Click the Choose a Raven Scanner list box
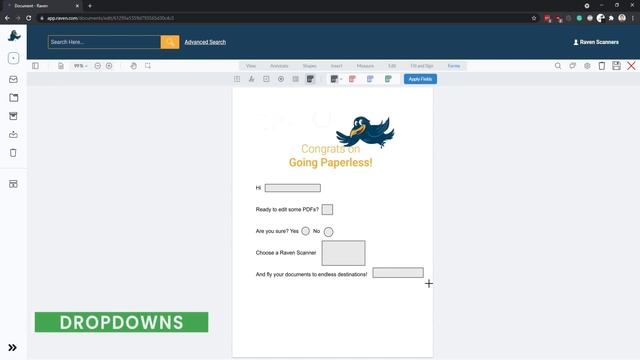Screen dimensions: 640x360 [343, 253]
